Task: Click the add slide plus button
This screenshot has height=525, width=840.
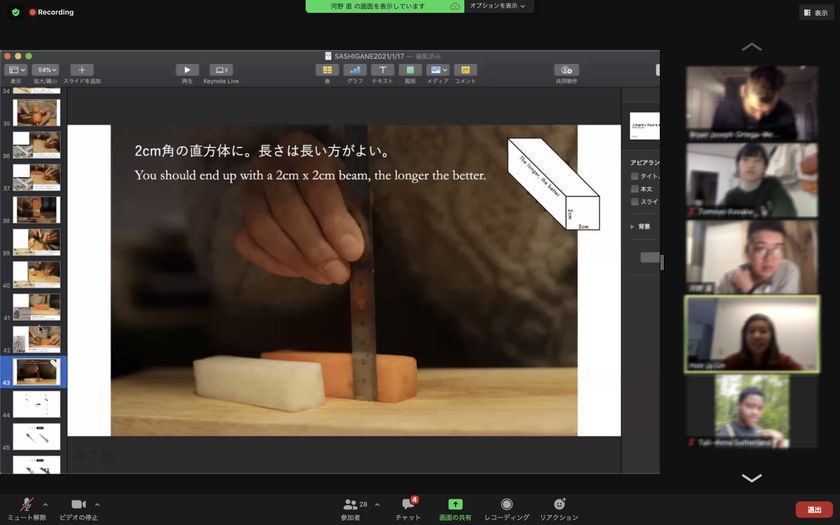Action: 83,70
